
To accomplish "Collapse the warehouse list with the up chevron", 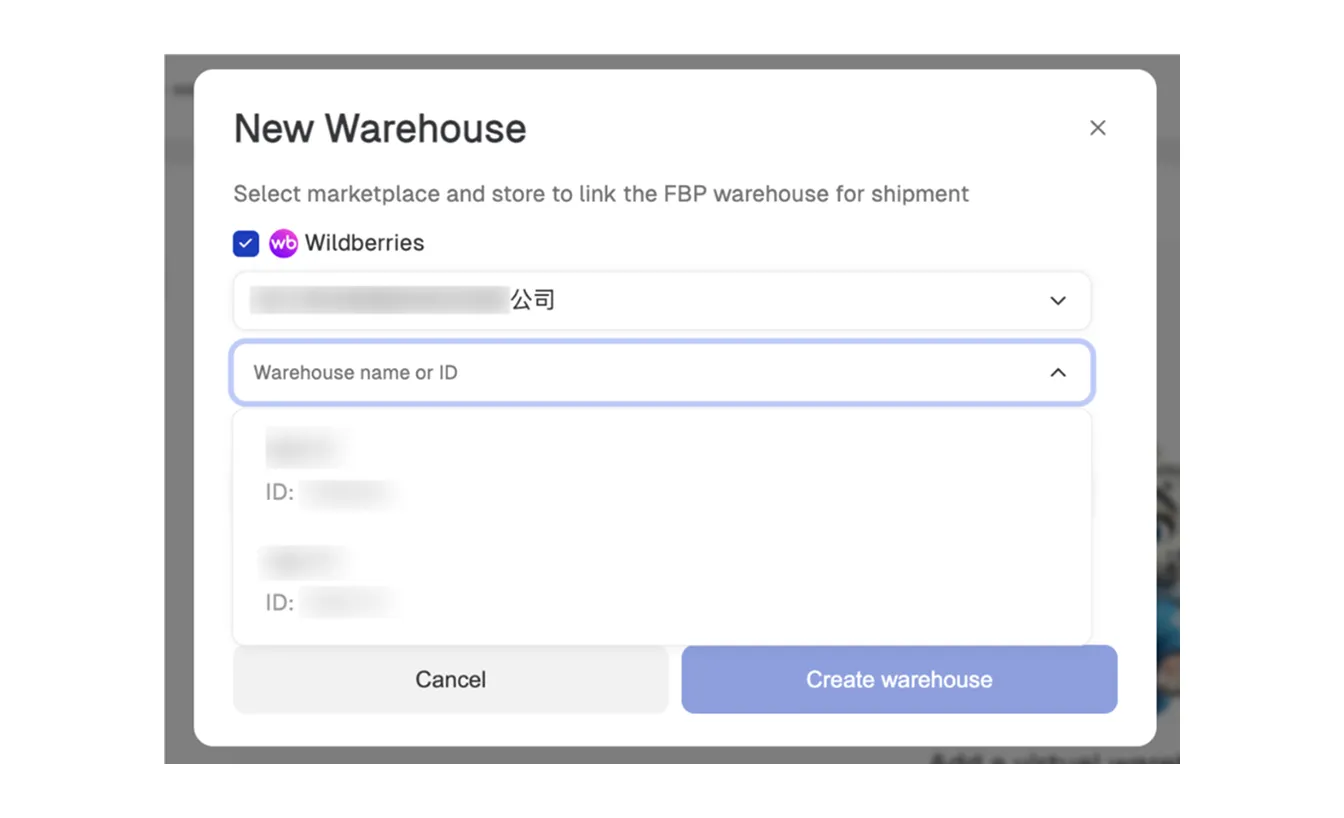I will pos(1058,372).
